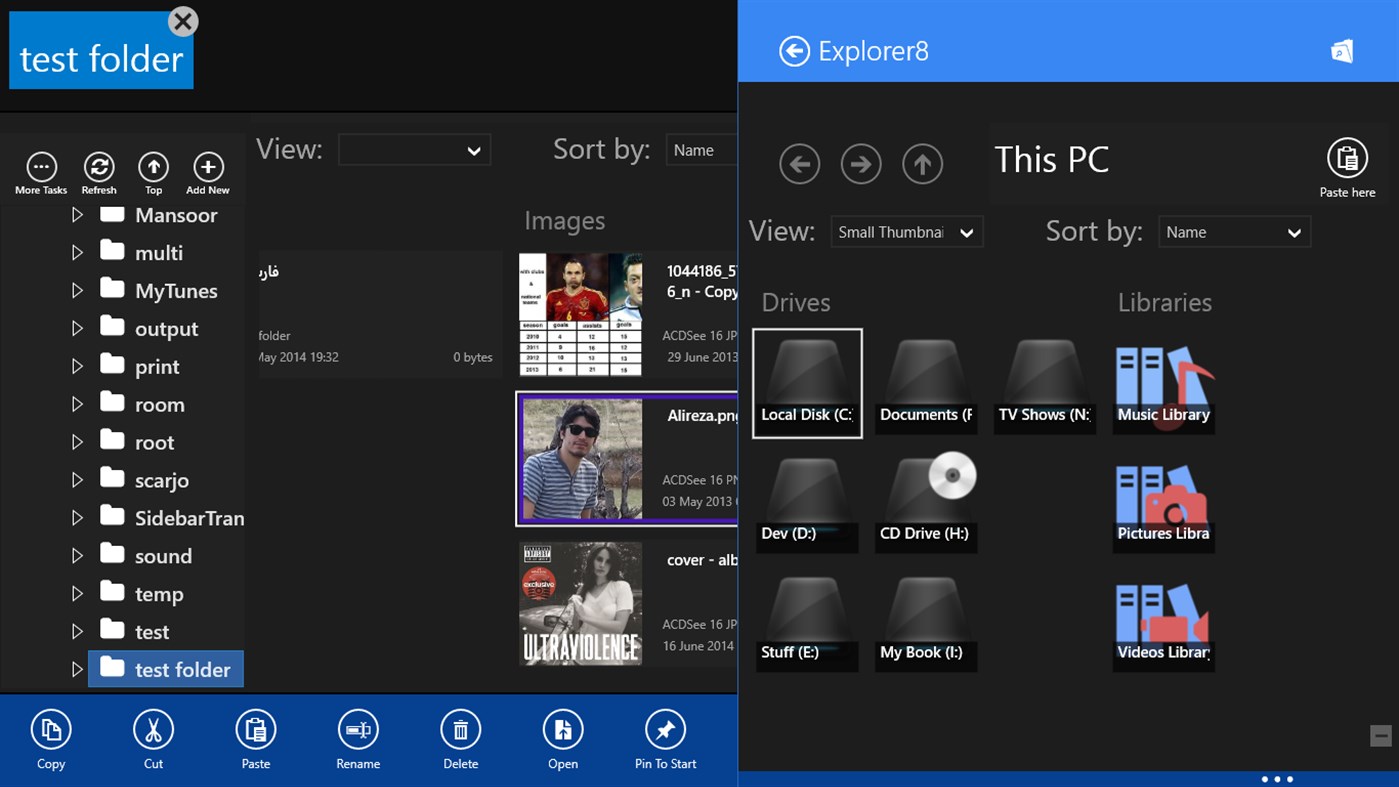
Task: Click the Back arrow next to Explorer8
Action: [x=794, y=51]
